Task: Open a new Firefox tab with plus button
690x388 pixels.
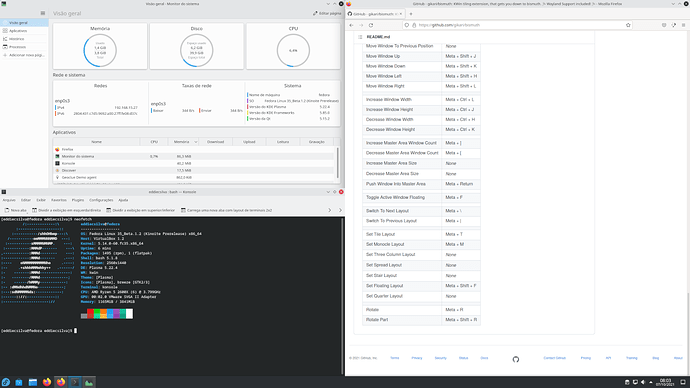Action: click(x=411, y=14)
